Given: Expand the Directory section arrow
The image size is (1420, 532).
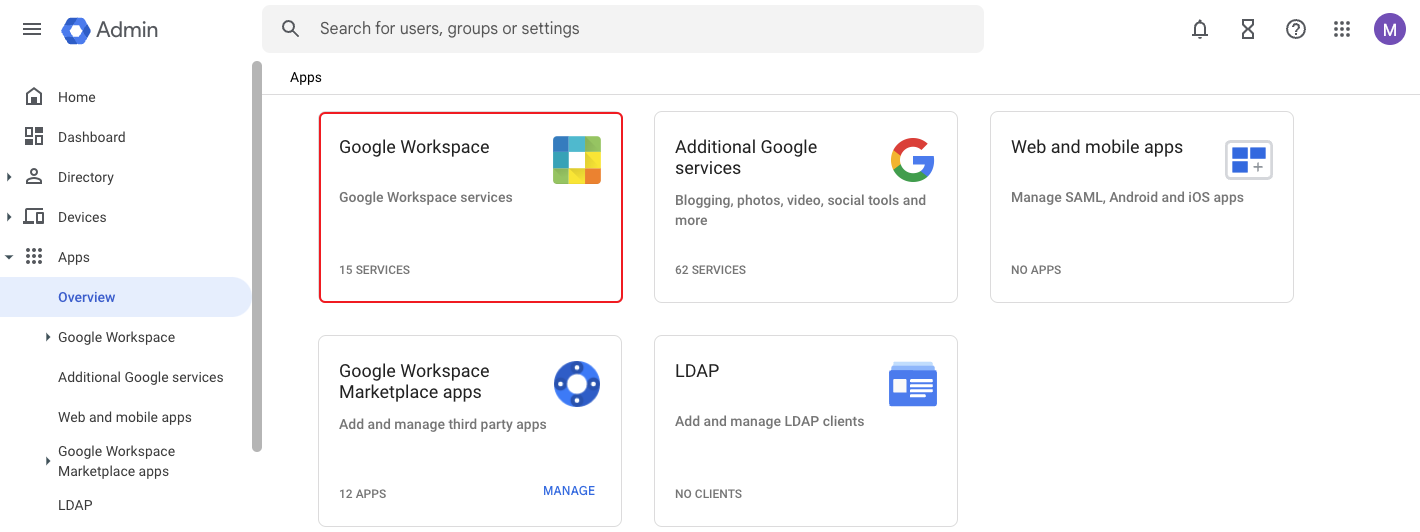Looking at the screenshot, I should [10, 177].
